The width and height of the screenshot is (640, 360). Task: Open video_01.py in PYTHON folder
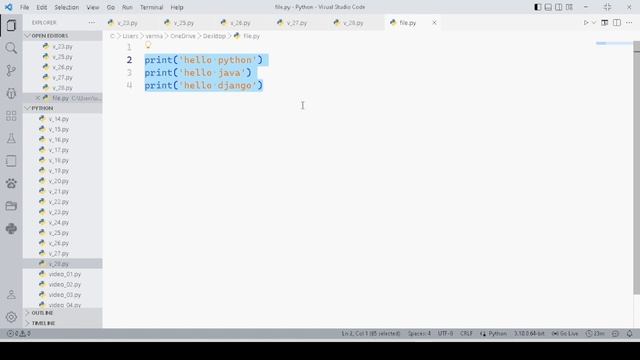point(64,274)
